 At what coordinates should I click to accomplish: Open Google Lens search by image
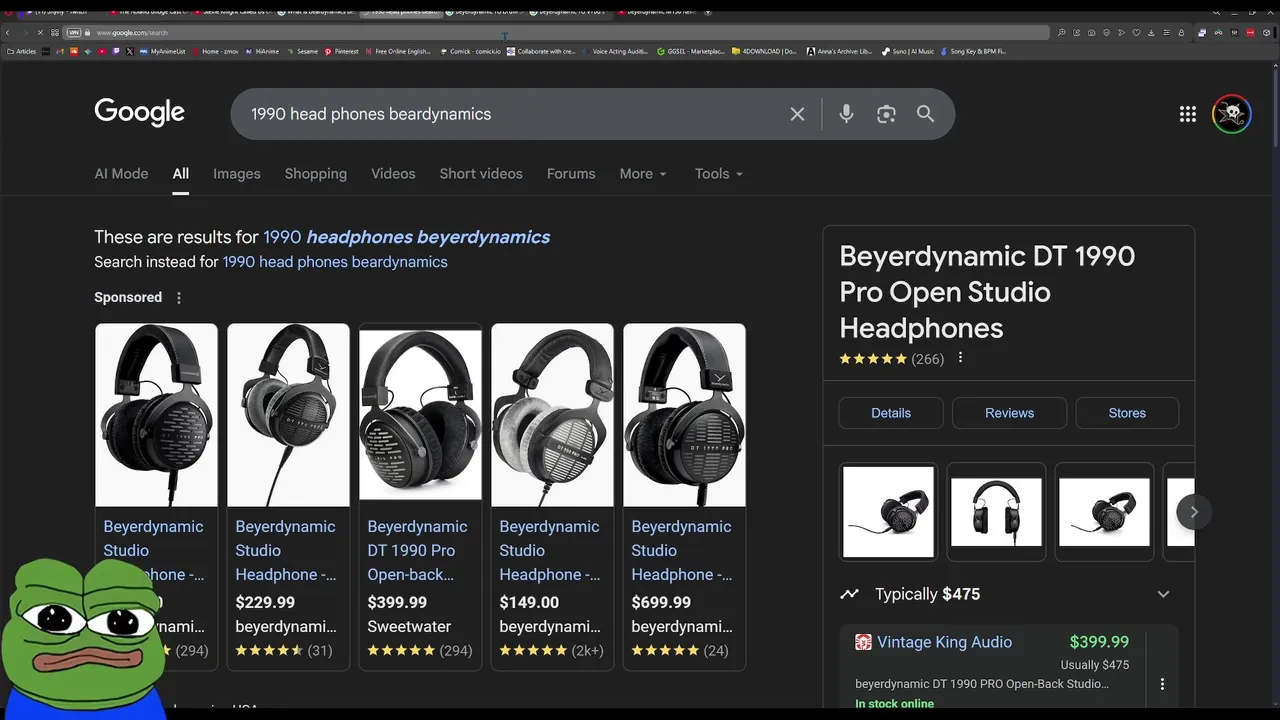pyautogui.click(x=886, y=114)
